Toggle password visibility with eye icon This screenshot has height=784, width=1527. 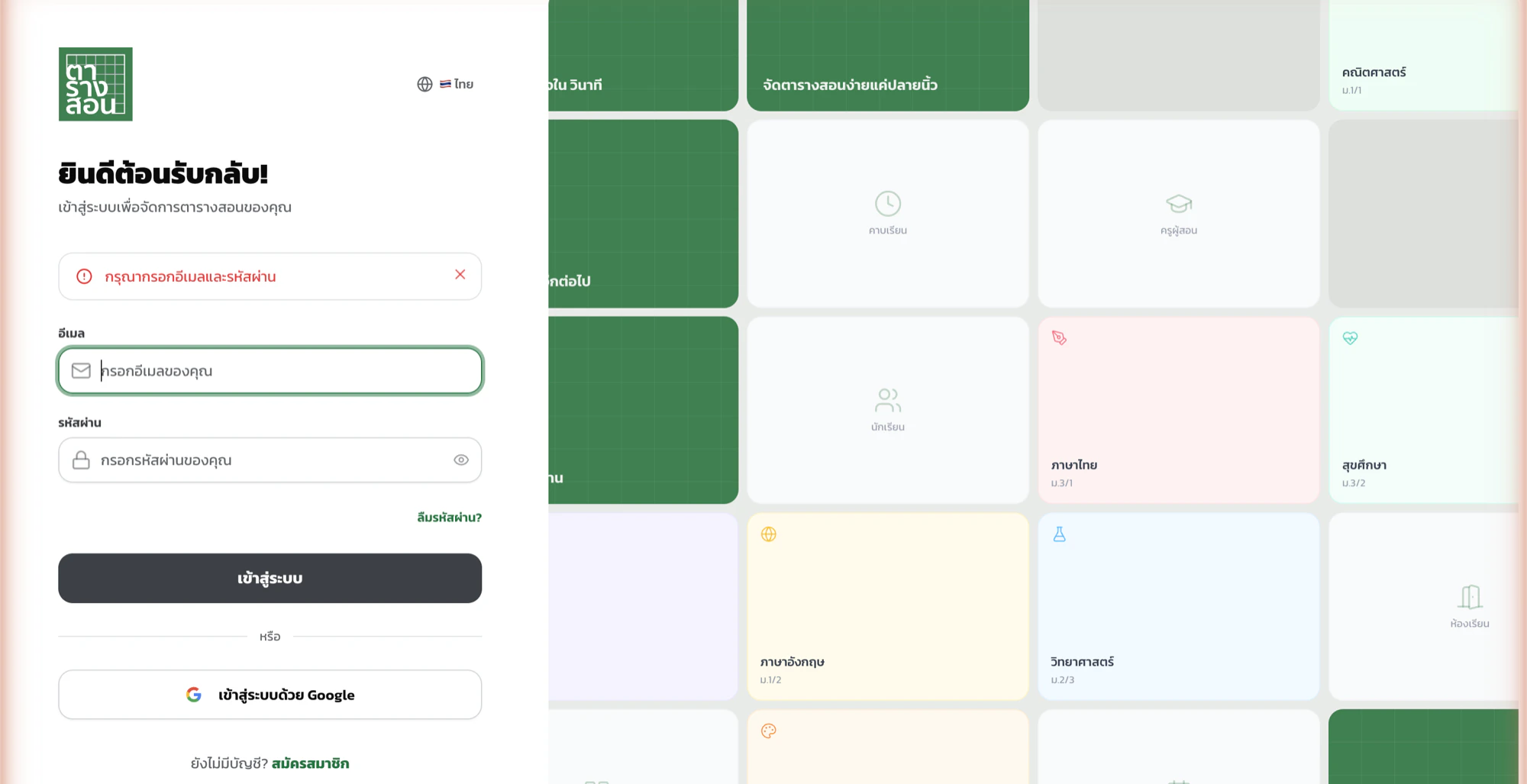(461, 460)
